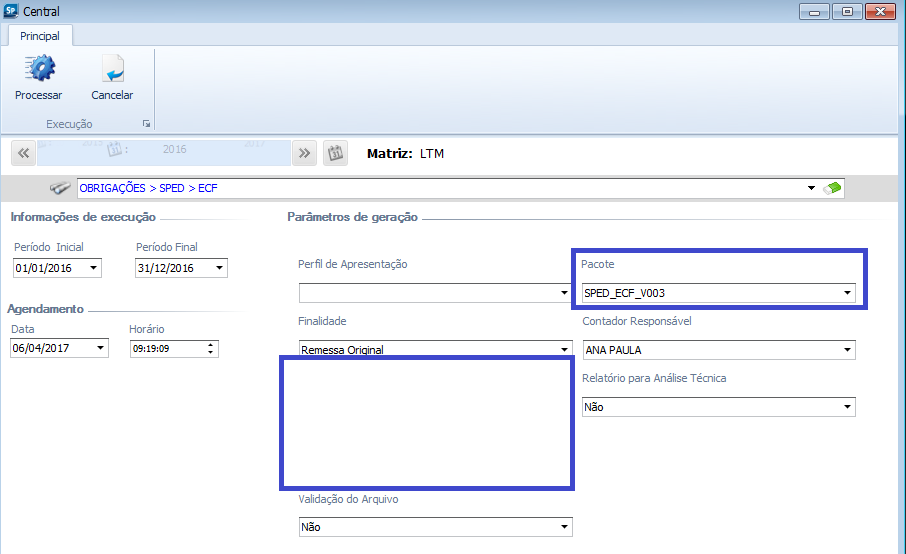Click the pen icon left of OBRIGAÇÕES path
Viewport: 906px width, 554px height.
(x=60, y=188)
